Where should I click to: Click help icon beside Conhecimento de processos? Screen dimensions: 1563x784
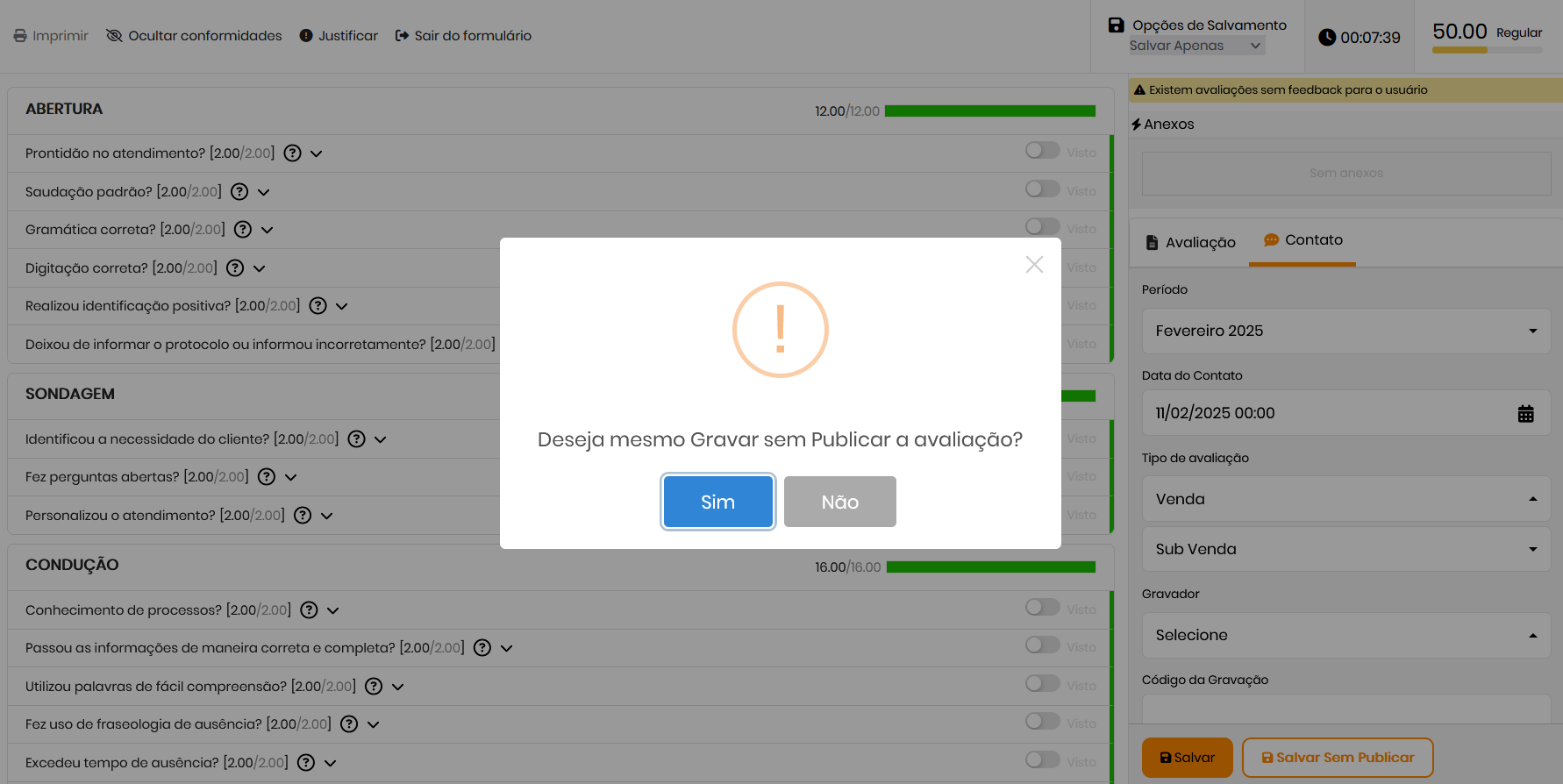pos(309,610)
